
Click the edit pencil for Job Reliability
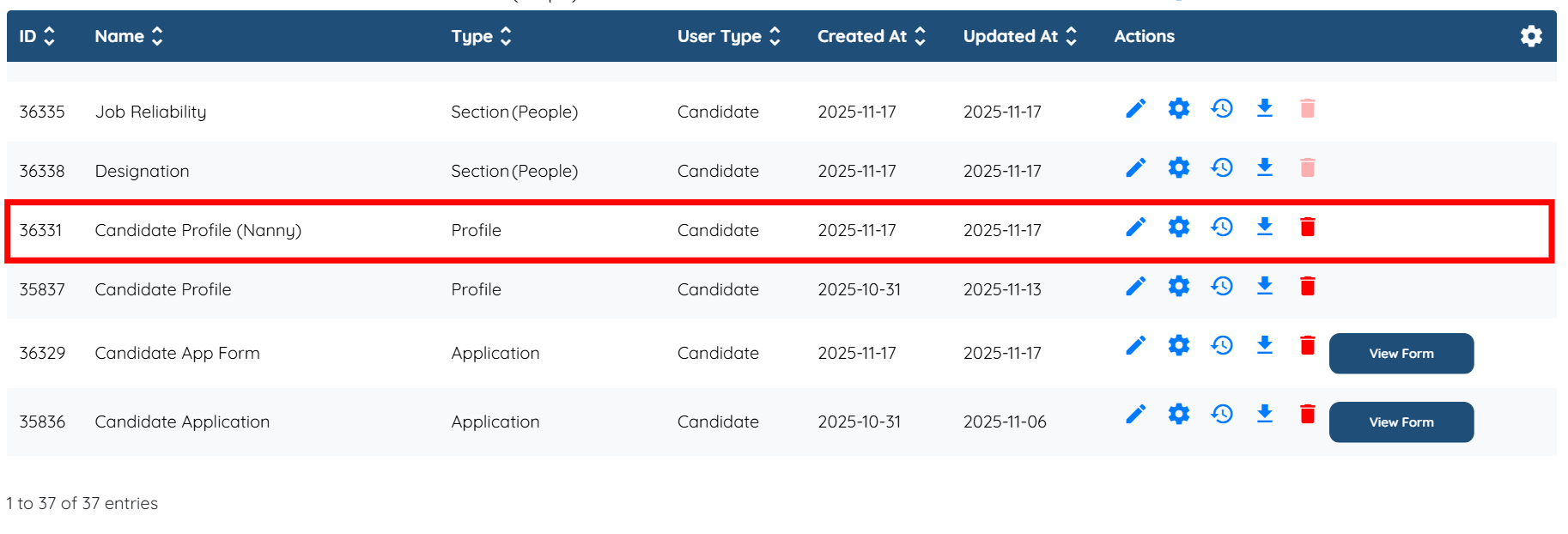[1135, 109]
